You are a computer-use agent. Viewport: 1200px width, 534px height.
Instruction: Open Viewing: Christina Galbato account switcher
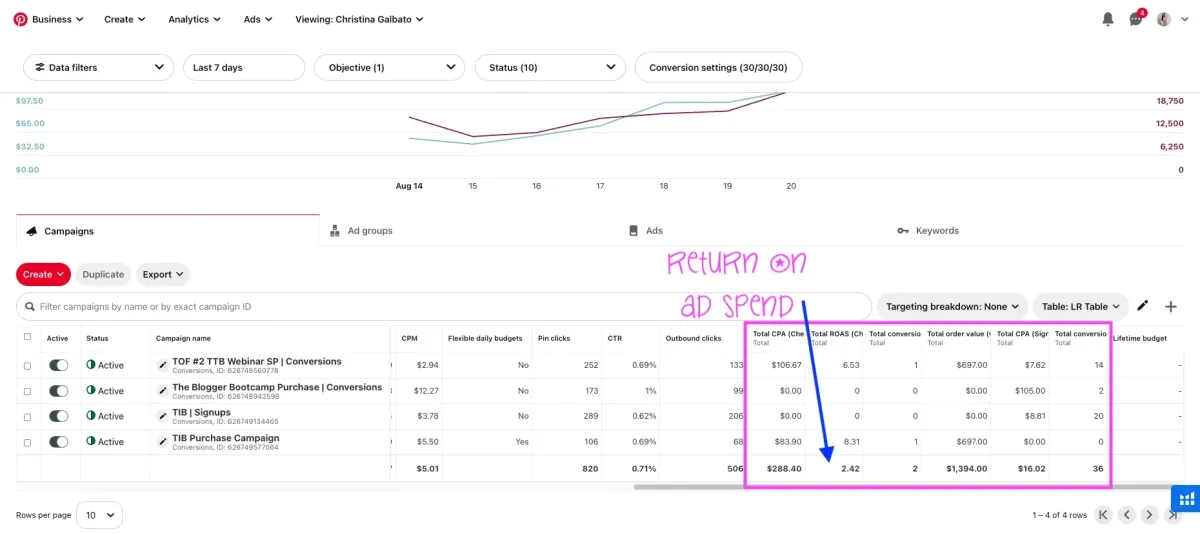[359, 19]
